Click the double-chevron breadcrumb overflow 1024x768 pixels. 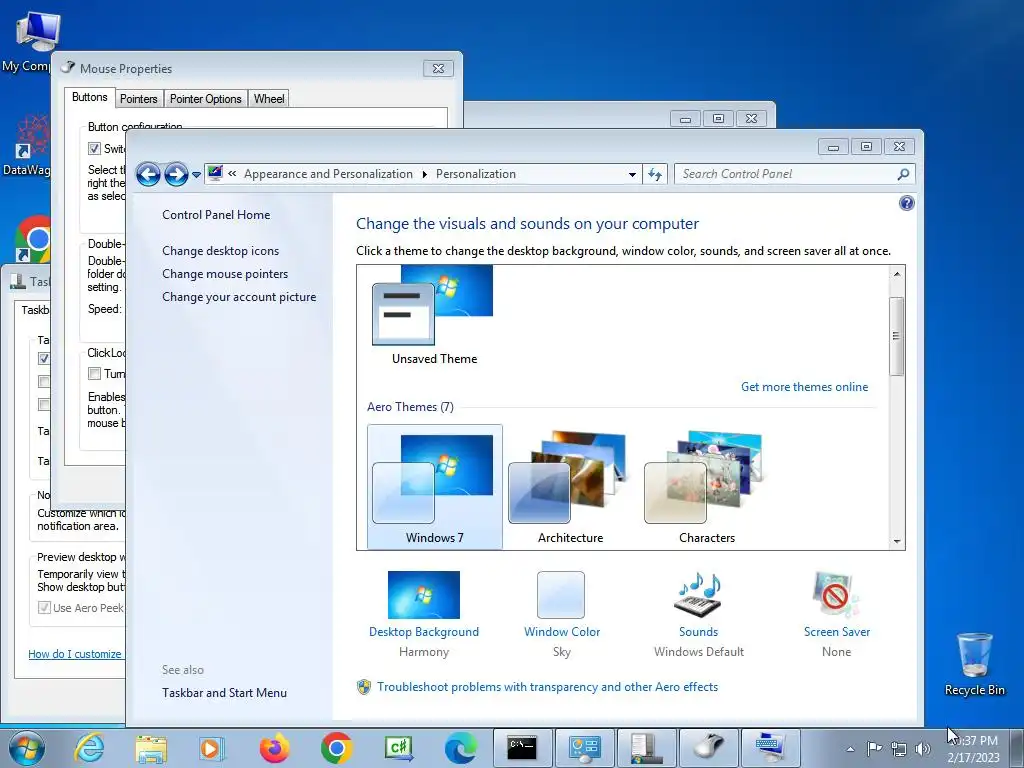tap(232, 174)
